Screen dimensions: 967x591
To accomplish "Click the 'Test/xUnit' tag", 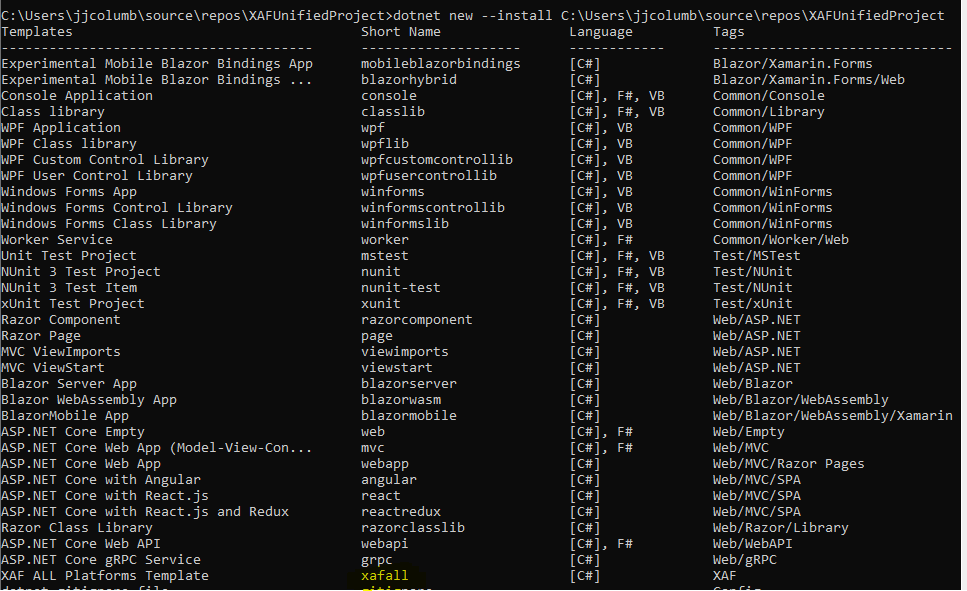I will [753, 304].
